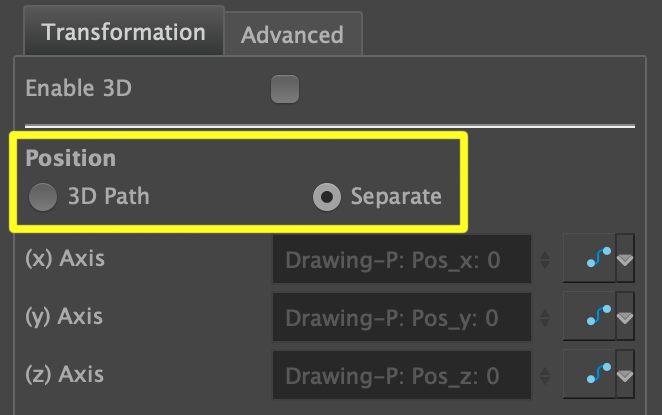662x415 pixels.
Task: Increase Pos_x with the stepper up arrow
Action: [x=545, y=255]
